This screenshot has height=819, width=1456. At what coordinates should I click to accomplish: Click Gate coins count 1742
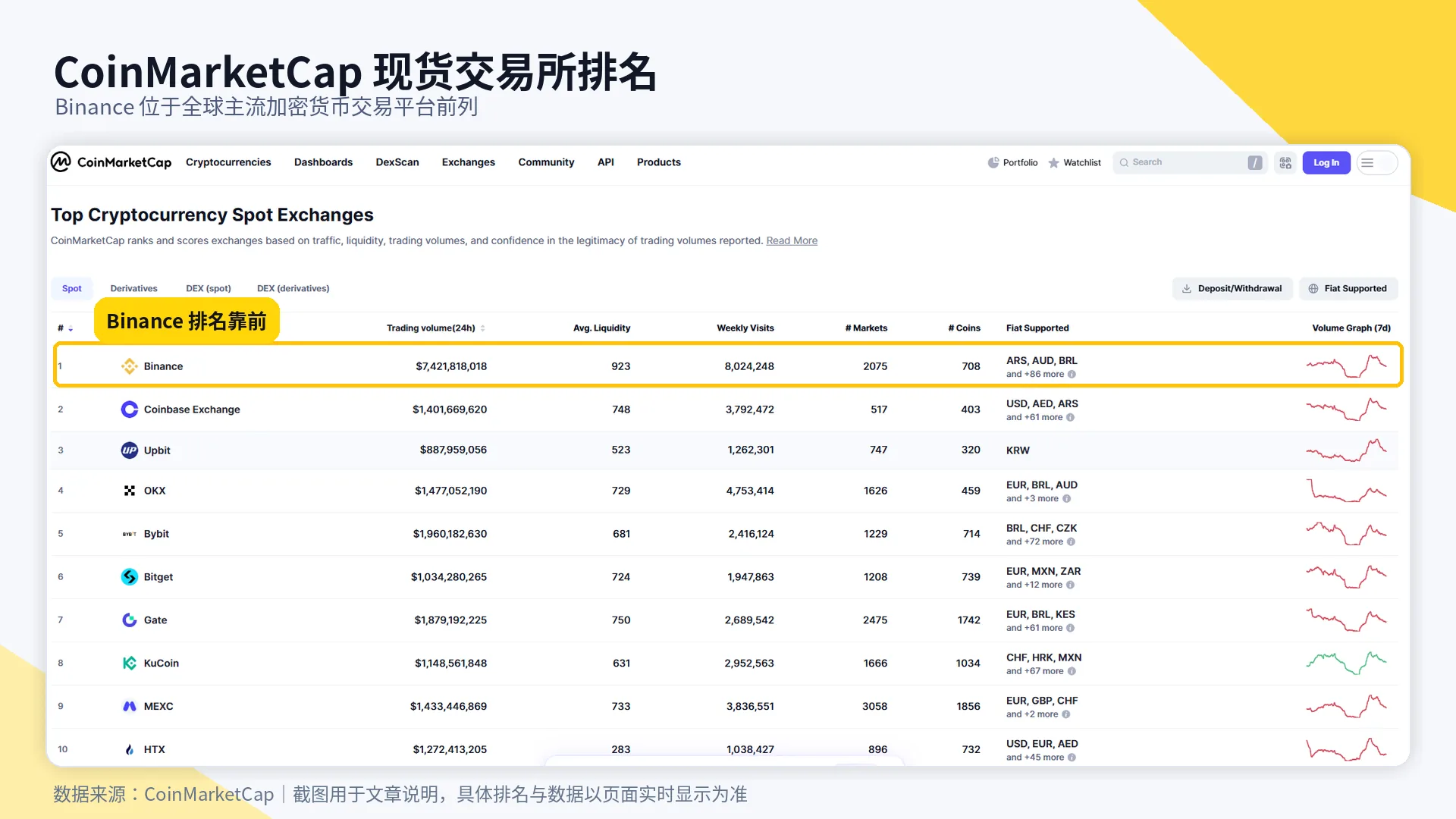click(968, 620)
